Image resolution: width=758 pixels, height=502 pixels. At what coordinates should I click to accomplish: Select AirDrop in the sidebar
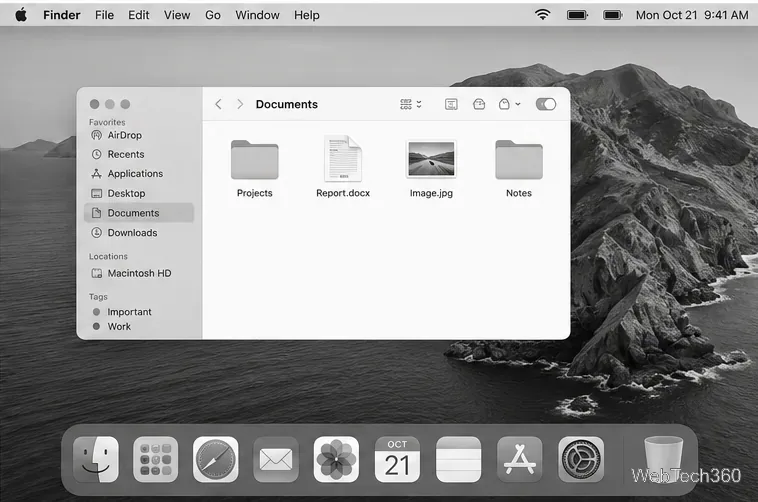(139, 135)
